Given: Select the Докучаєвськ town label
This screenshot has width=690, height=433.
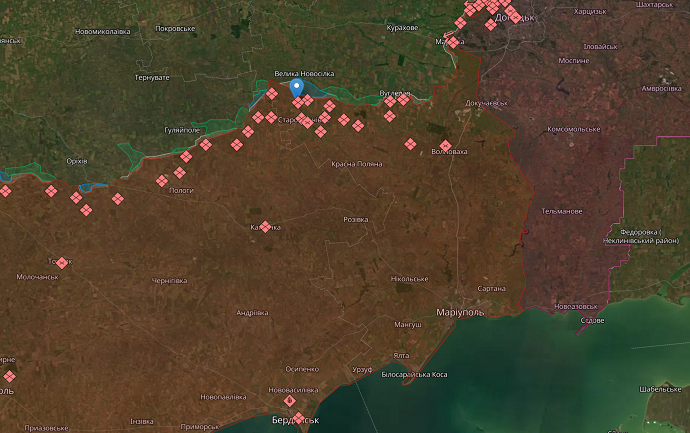Looking at the screenshot, I should (487, 103).
